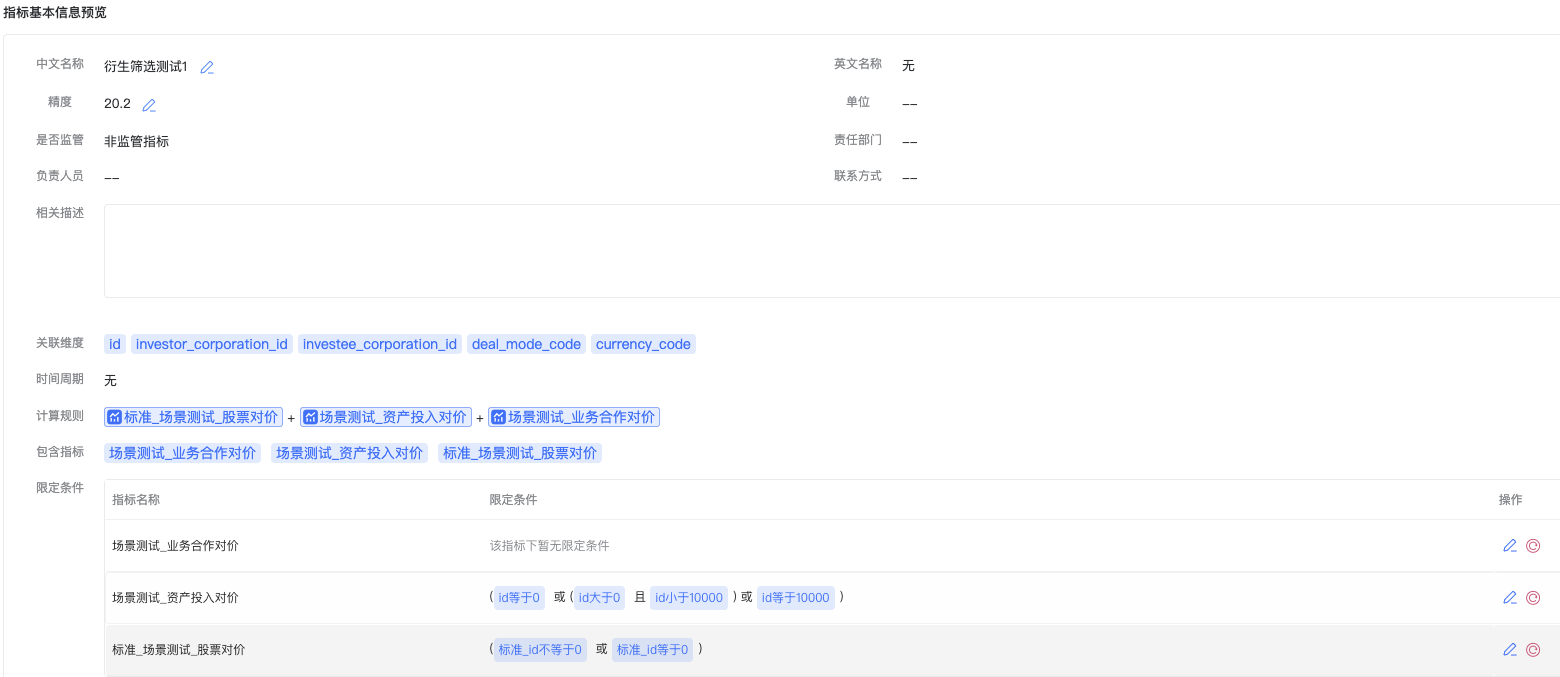The image size is (1560, 677).
Task: Select the id dimension tag
Action: pos(115,344)
